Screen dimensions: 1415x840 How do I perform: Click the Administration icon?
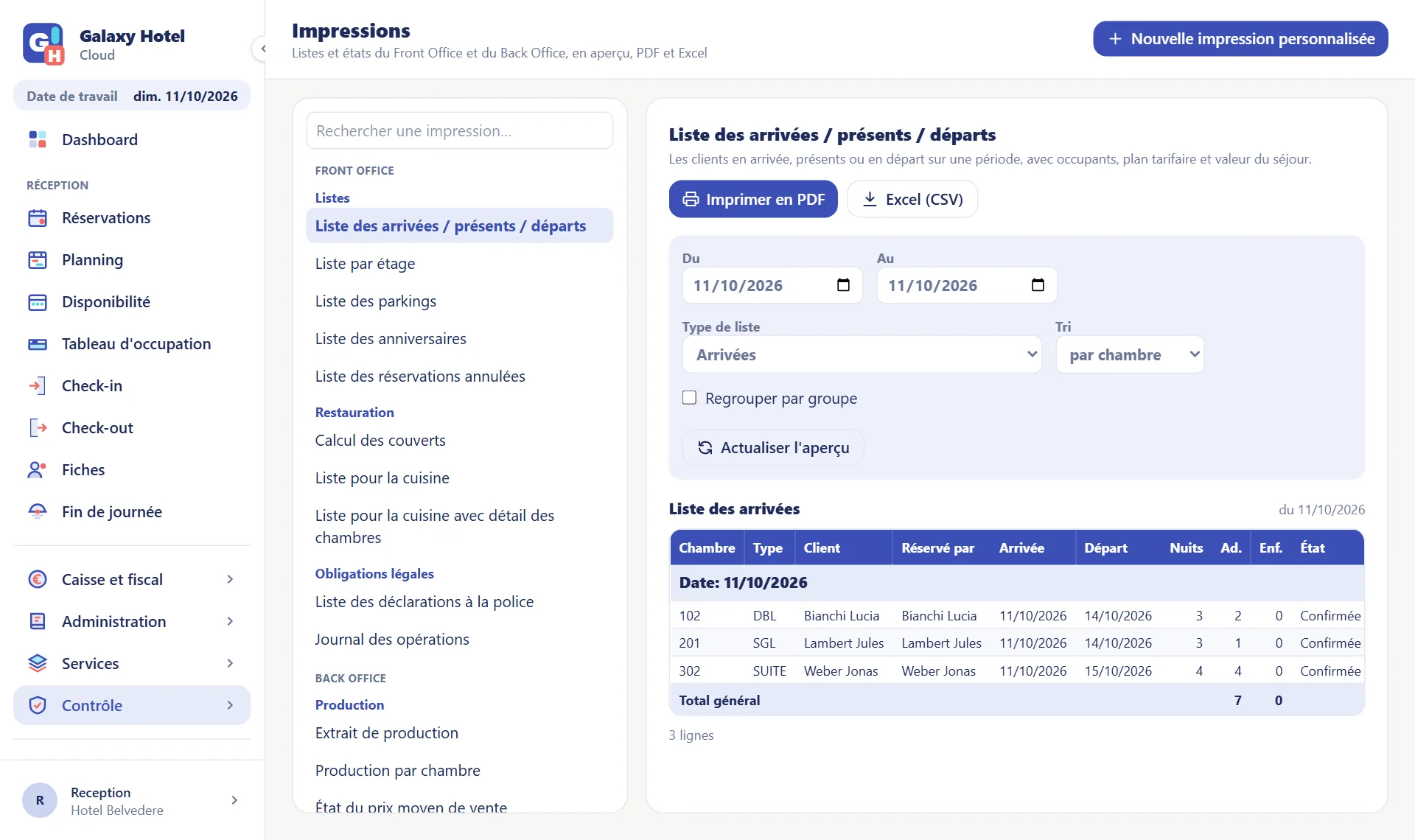tap(38, 622)
